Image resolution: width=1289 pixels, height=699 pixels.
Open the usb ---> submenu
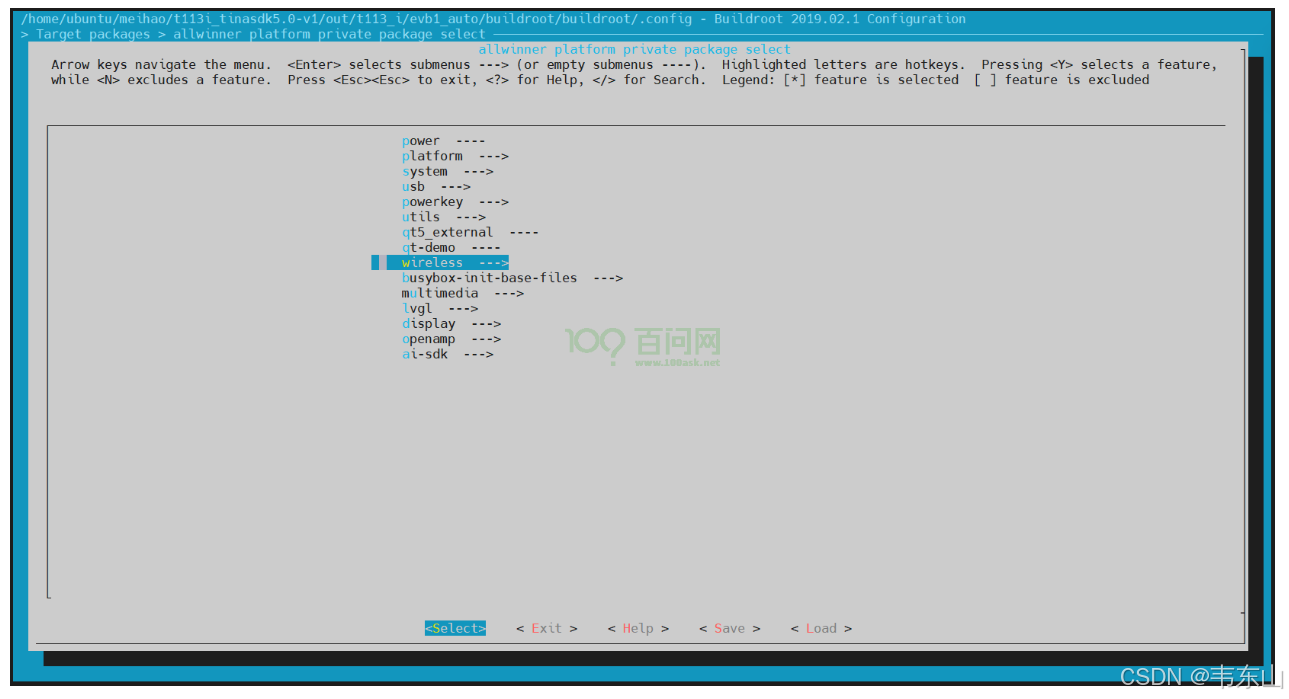click(436, 186)
